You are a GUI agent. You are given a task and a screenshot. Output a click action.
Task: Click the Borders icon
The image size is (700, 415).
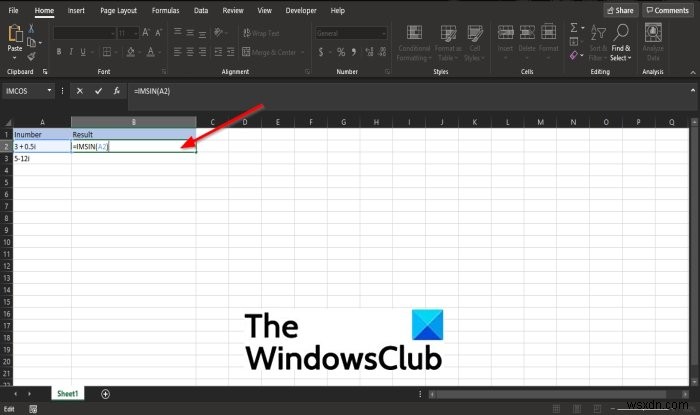107,52
